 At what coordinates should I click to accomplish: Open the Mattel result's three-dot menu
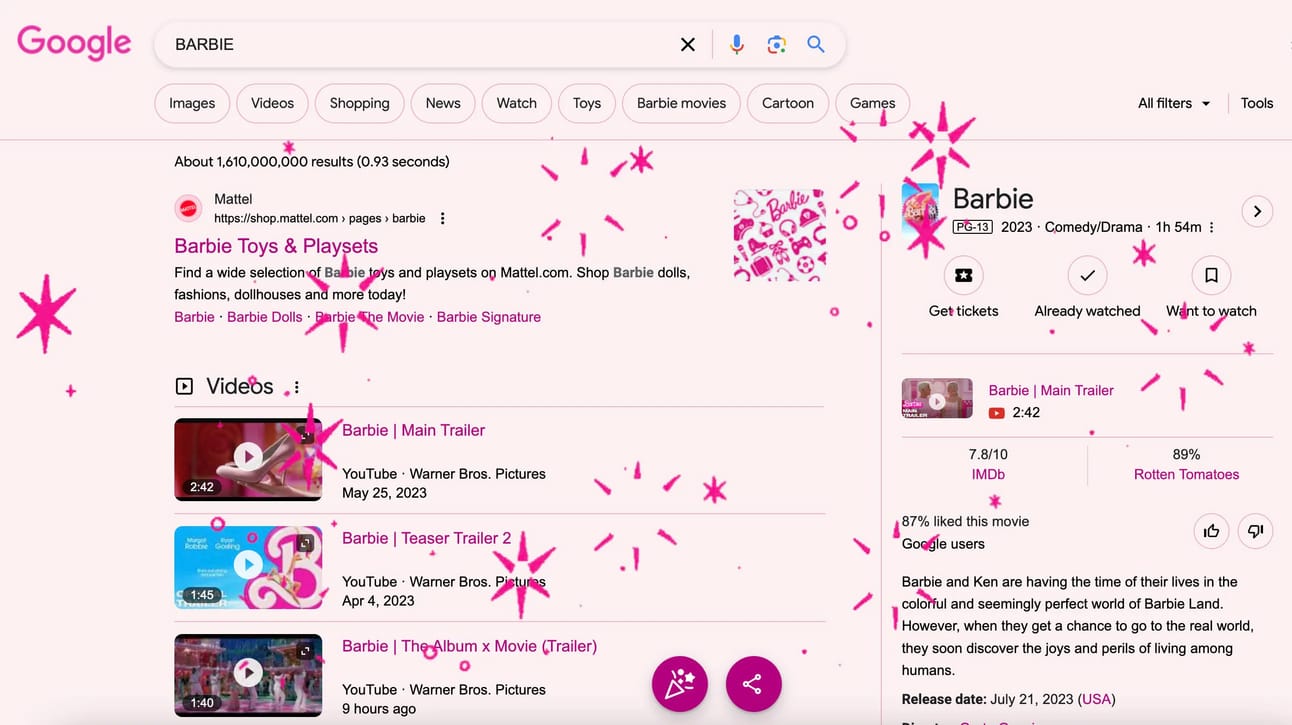coord(443,218)
